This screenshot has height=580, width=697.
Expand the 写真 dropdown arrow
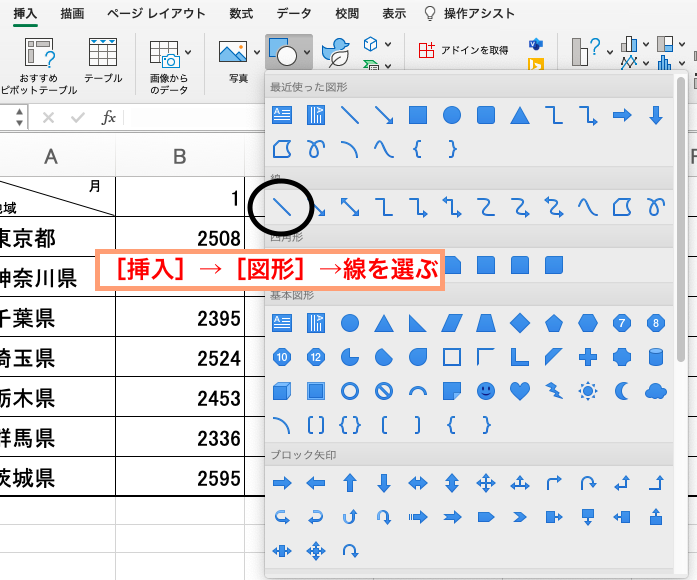point(257,52)
